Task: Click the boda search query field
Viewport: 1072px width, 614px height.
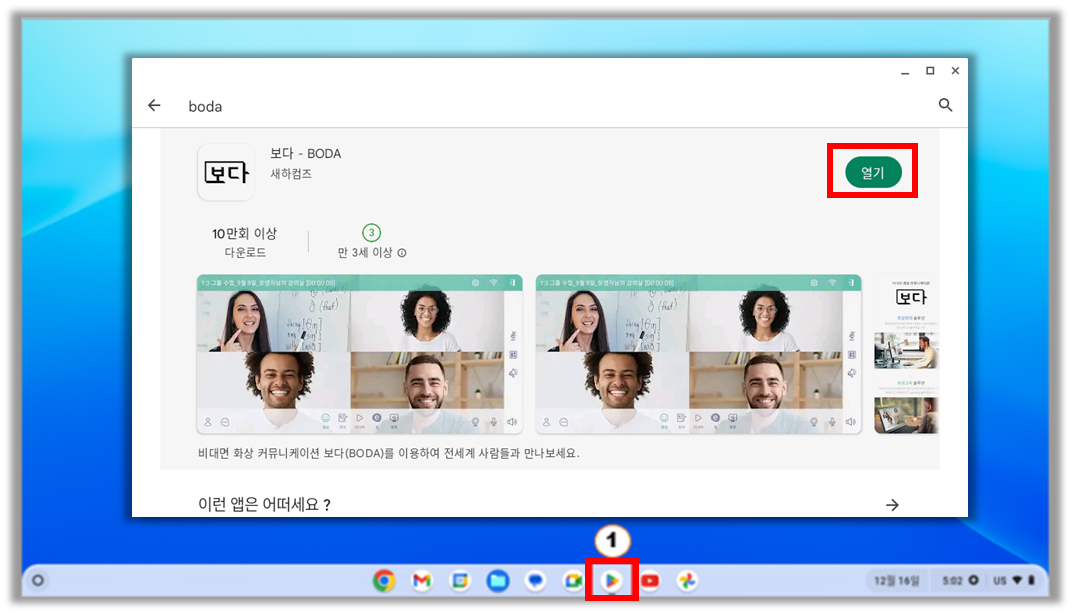Action: click(205, 107)
